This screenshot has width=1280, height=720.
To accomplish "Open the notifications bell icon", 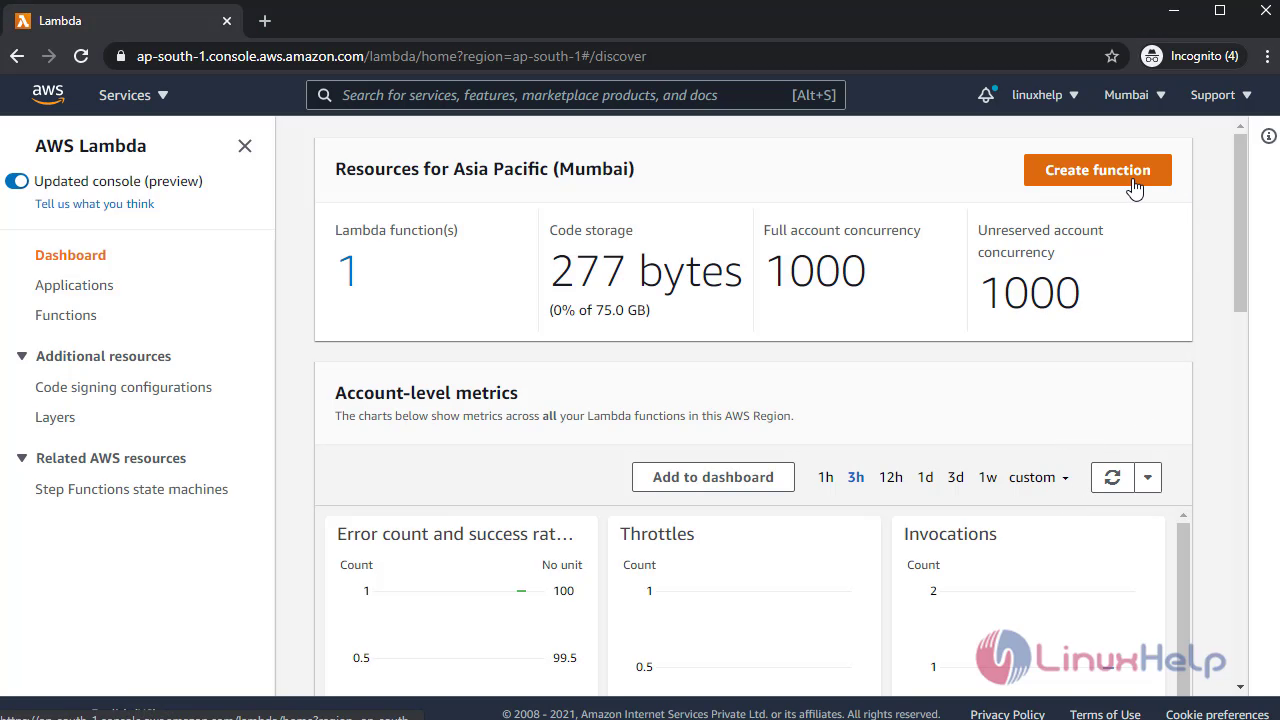I will coord(986,95).
